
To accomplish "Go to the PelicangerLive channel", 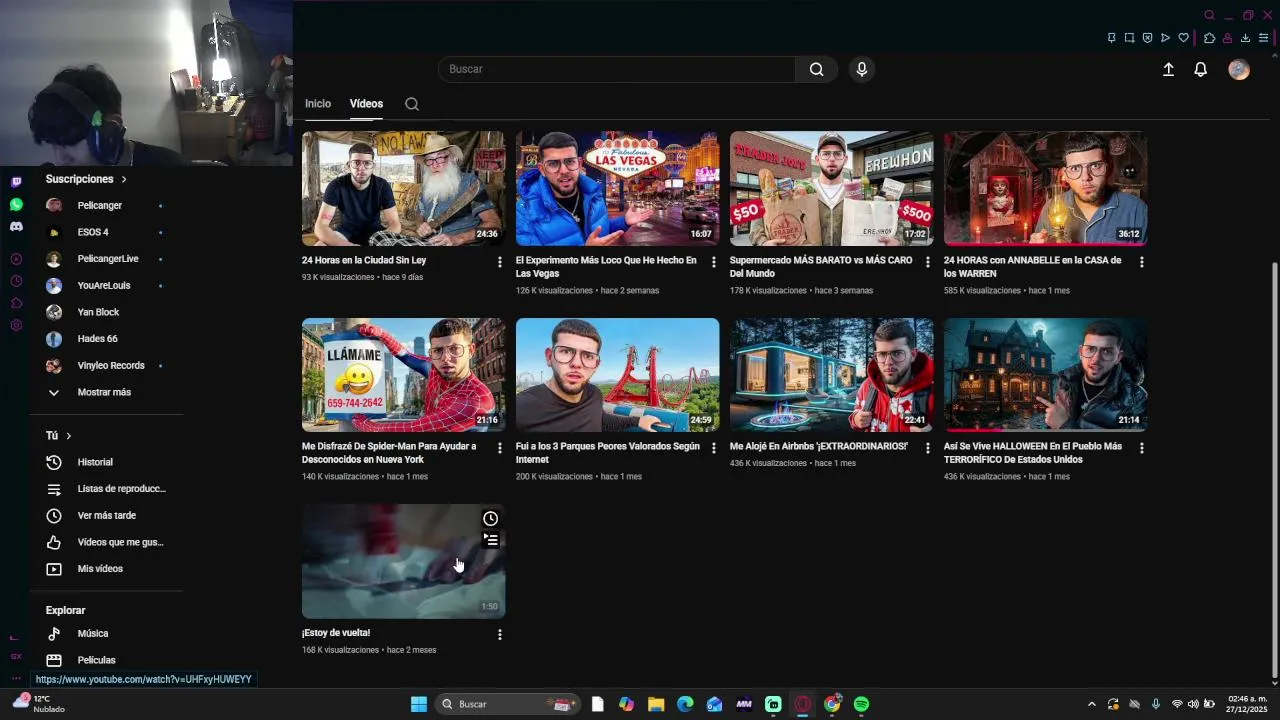I will 109,259.
